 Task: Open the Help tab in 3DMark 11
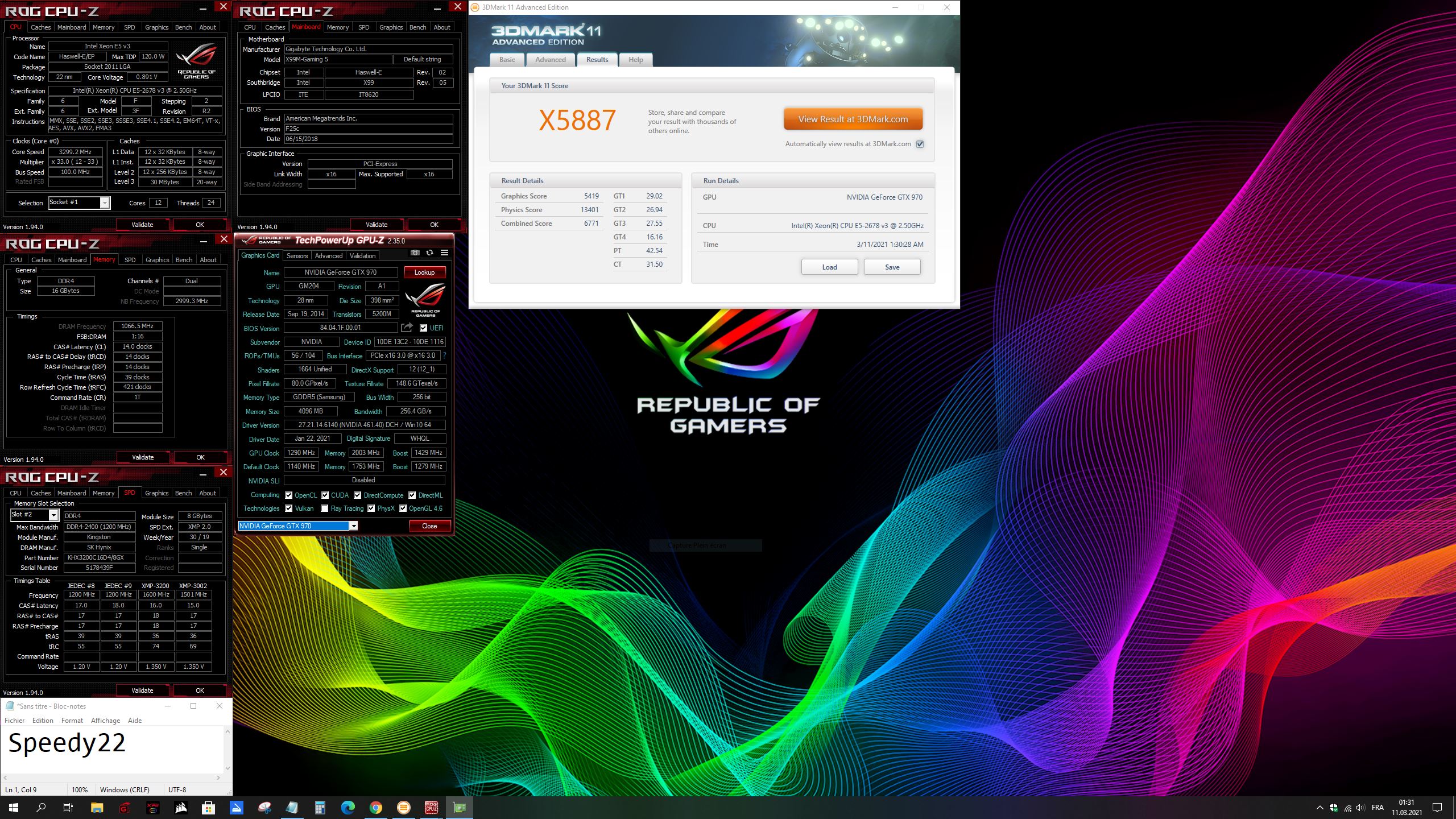point(636,60)
